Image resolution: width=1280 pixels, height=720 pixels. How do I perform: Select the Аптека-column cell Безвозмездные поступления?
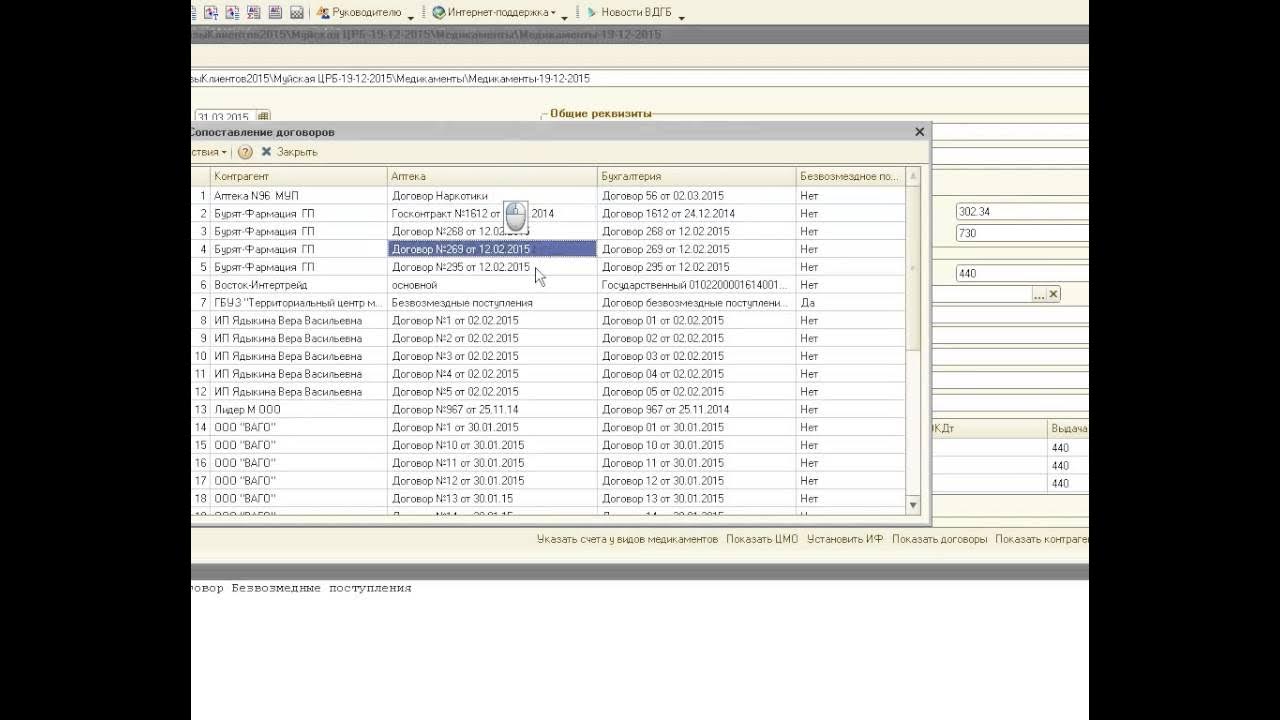click(x=492, y=303)
